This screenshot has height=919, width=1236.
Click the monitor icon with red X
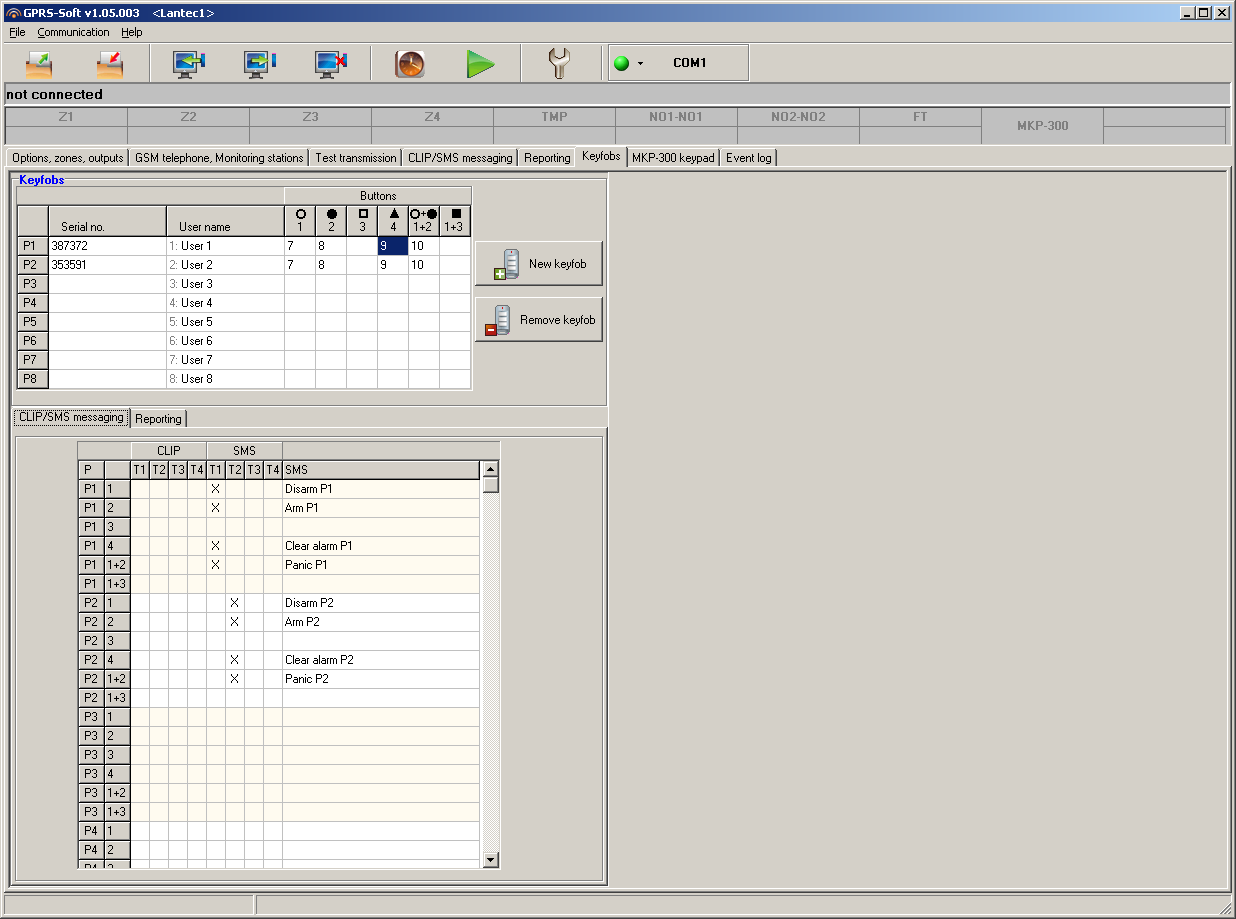331,63
